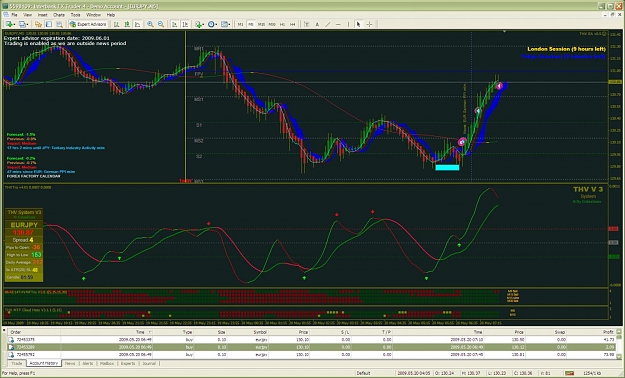Toggle the Expert Advisors button

tap(88, 24)
